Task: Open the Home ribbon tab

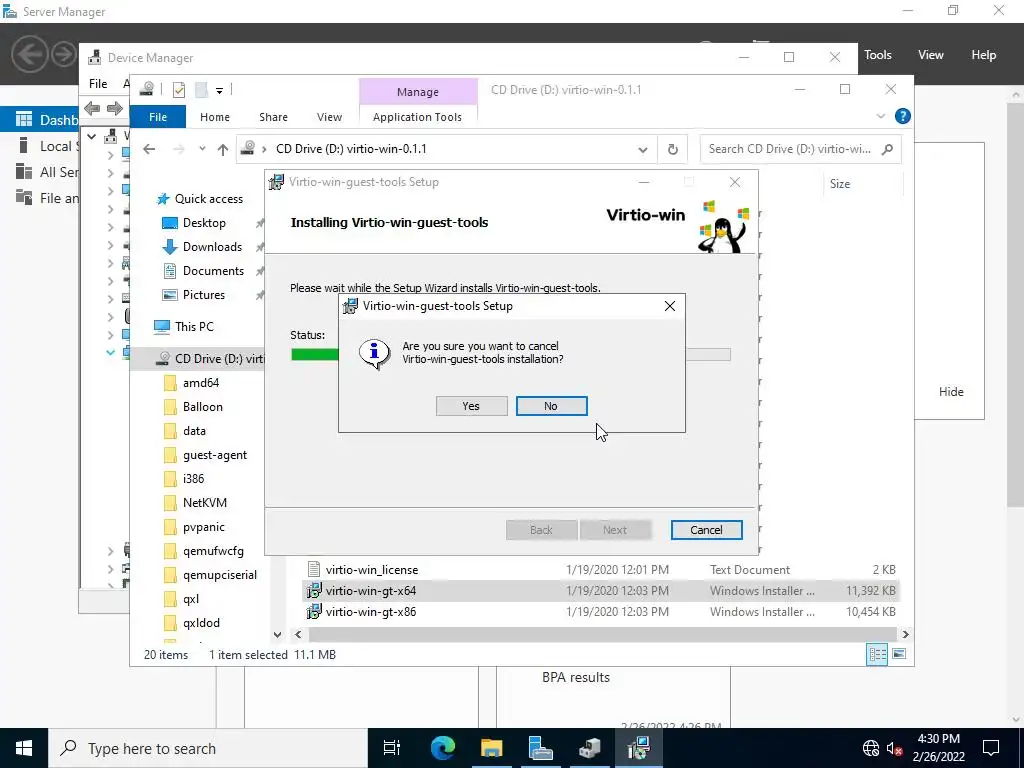Action: tap(215, 117)
